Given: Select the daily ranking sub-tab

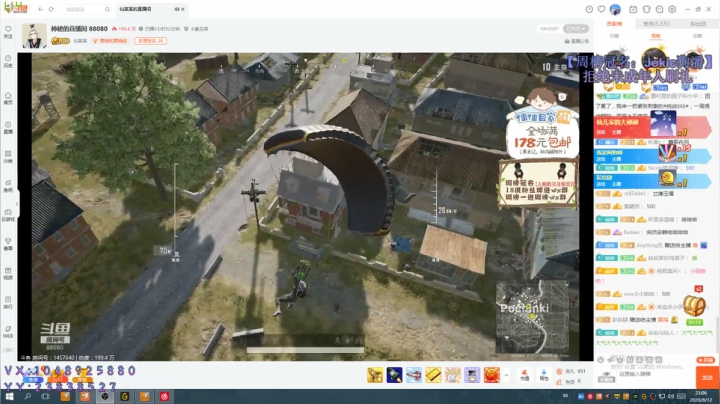Looking at the screenshot, I should [614, 35].
